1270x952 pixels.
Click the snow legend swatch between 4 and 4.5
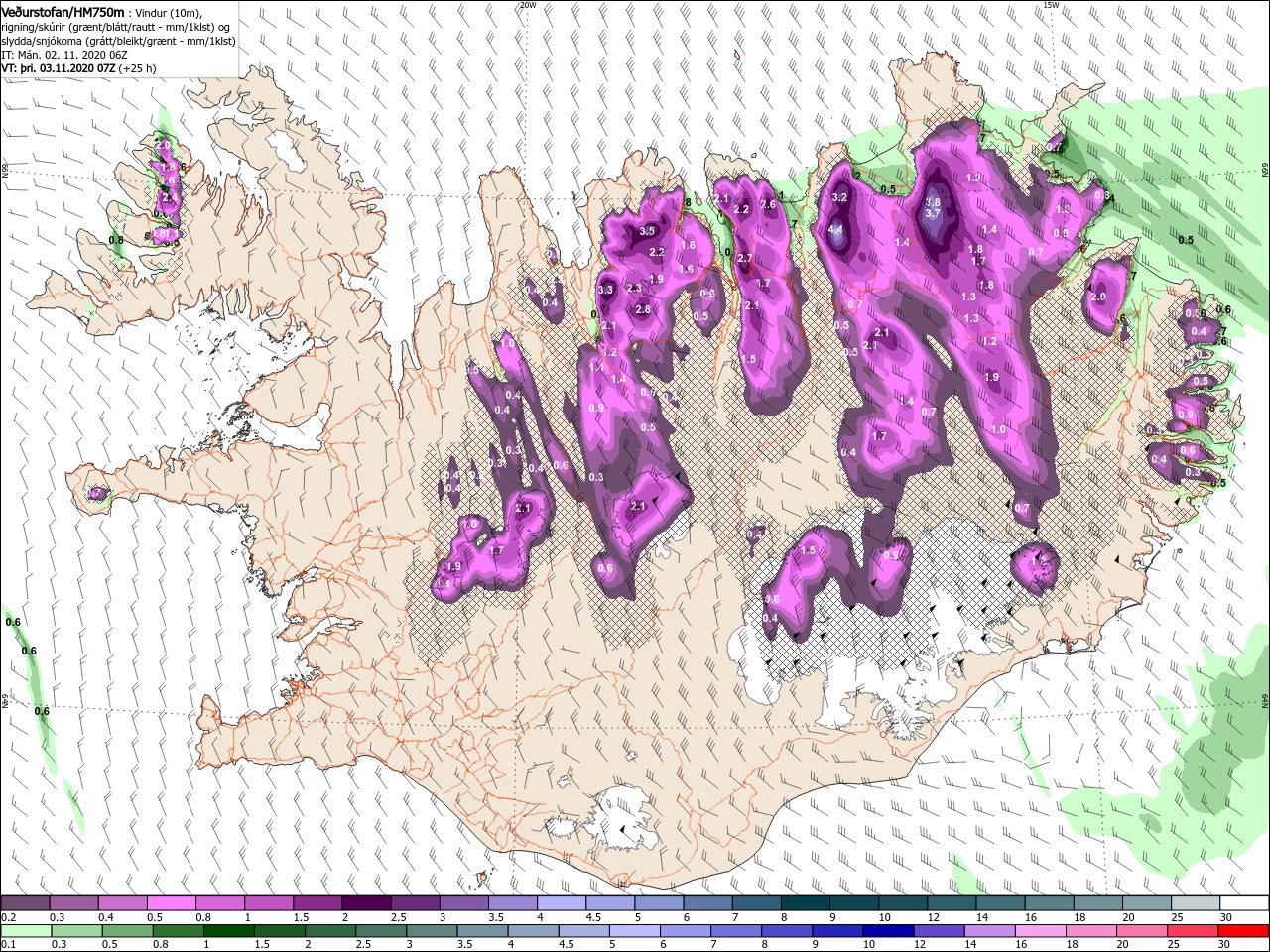pyautogui.click(x=562, y=903)
